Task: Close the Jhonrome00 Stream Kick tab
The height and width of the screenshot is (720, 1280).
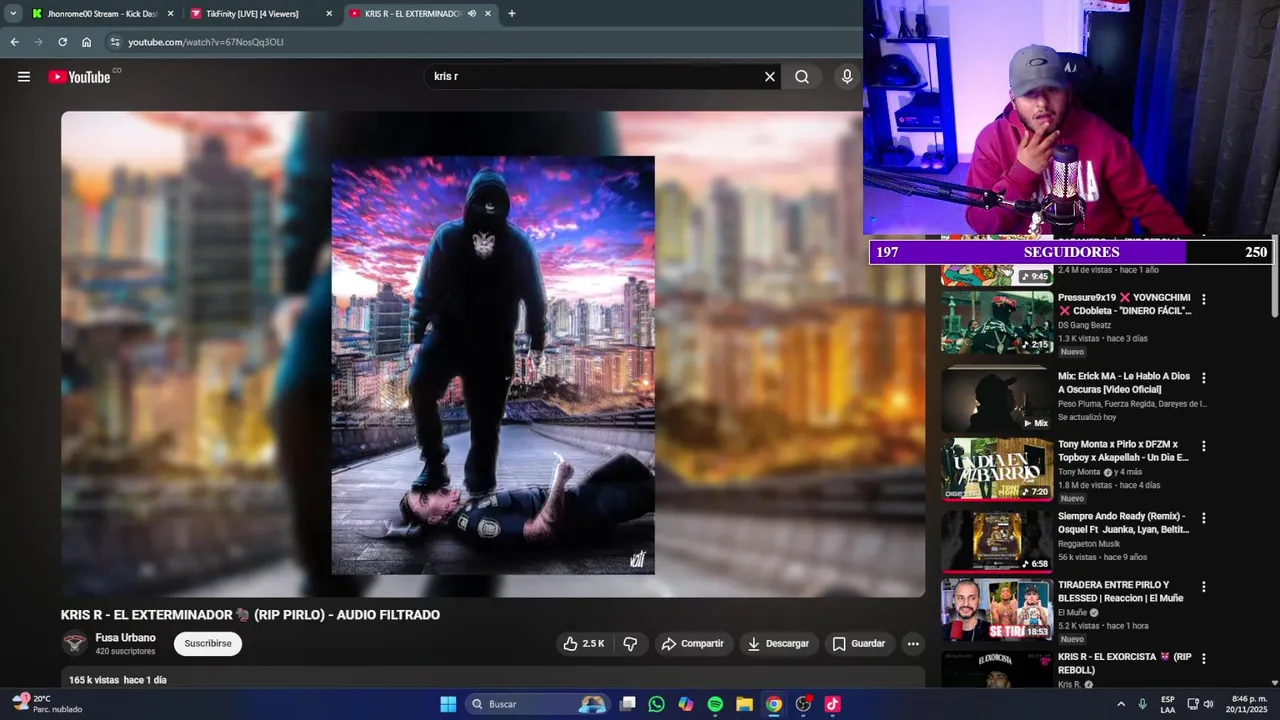Action: (x=170, y=14)
